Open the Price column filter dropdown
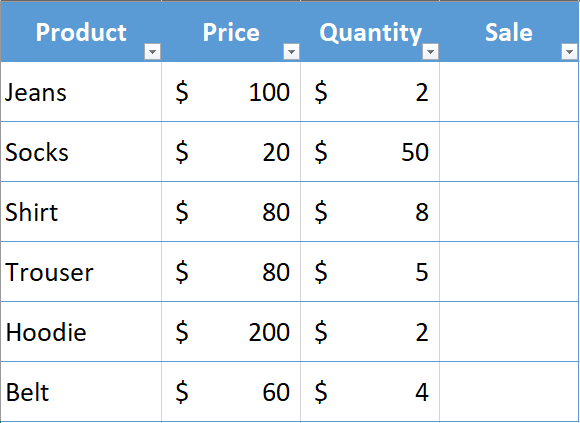The height and width of the screenshot is (423, 580). (x=291, y=52)
